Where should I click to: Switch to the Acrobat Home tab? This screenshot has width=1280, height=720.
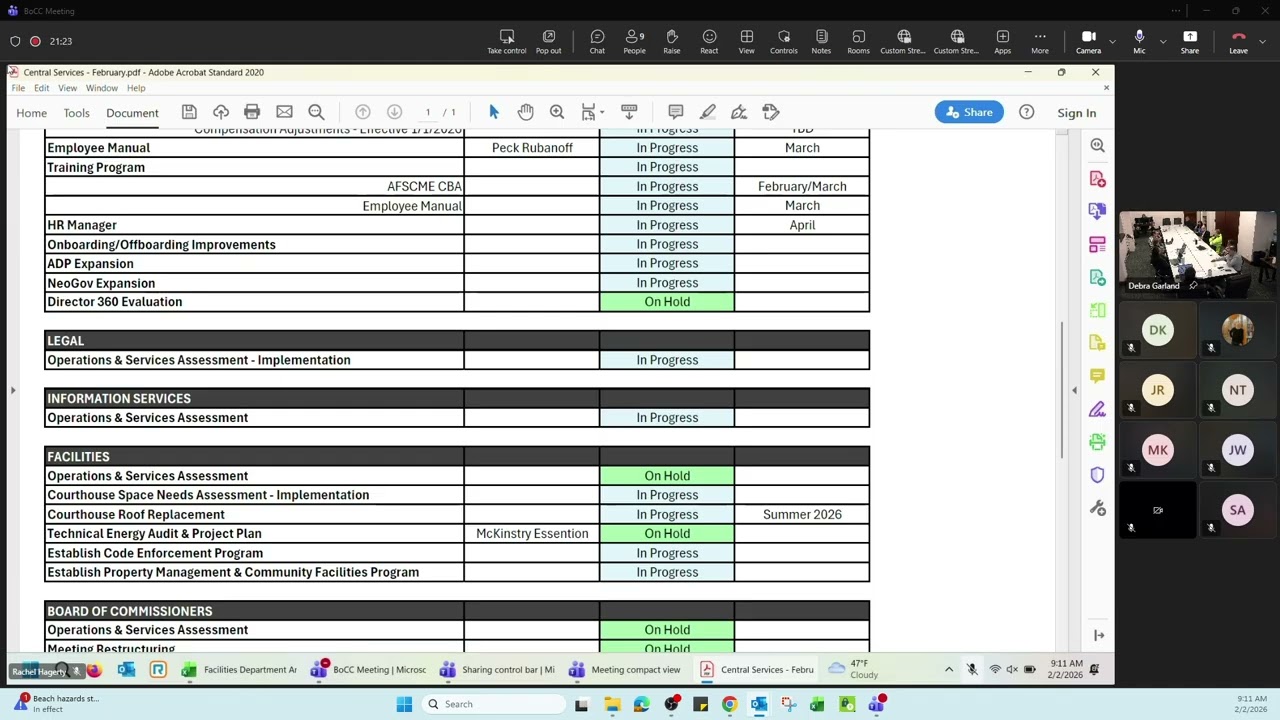[x=31, y=113]
